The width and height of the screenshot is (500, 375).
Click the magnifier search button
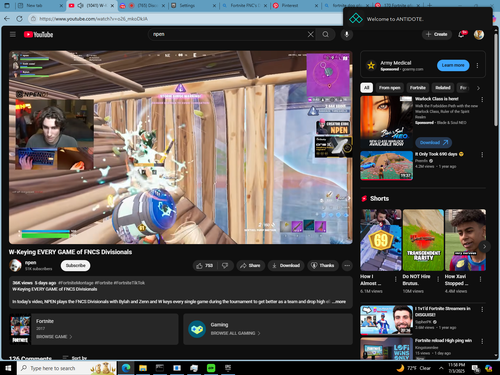click(326, 34)
